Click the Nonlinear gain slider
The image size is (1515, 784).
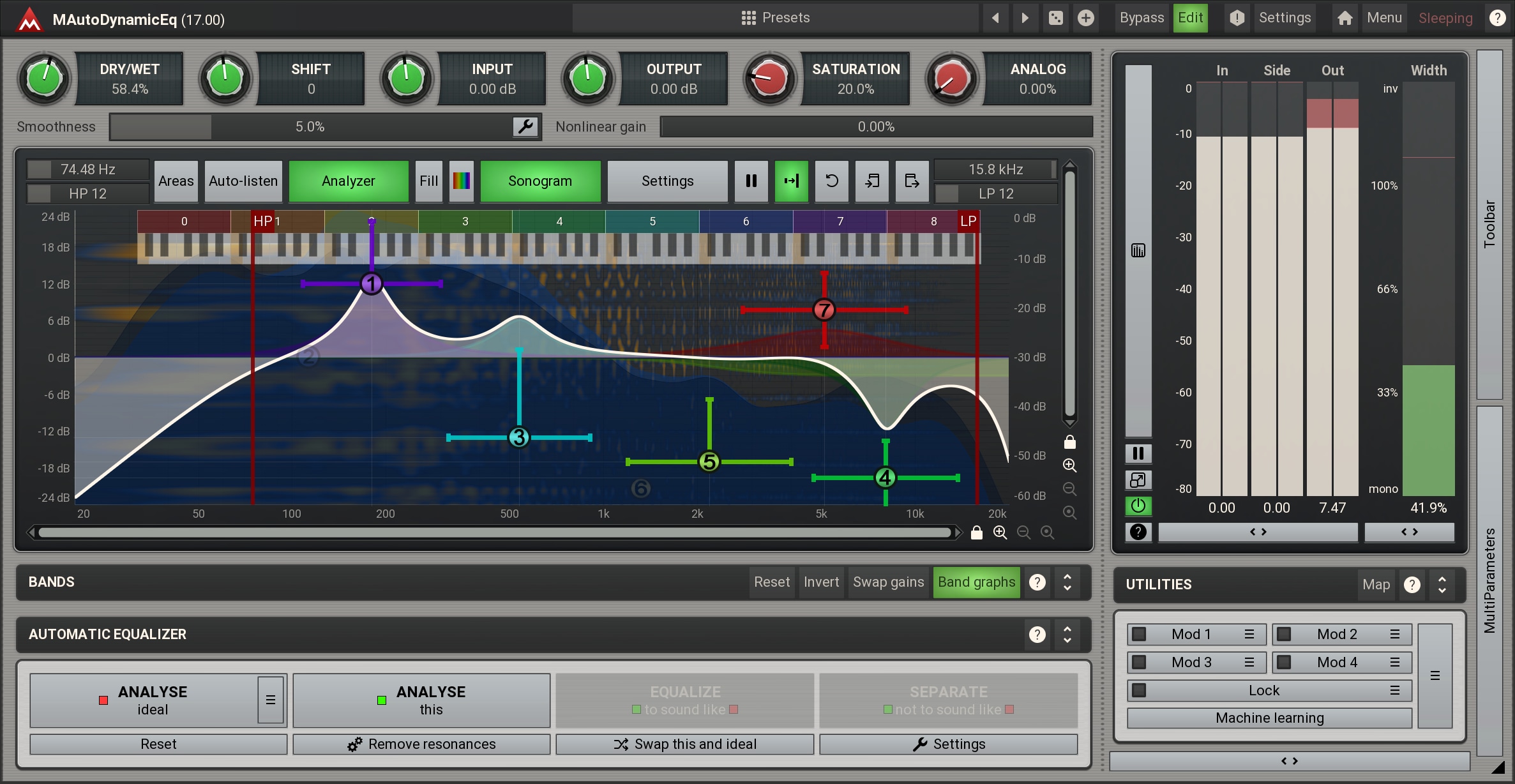(875, 126)
